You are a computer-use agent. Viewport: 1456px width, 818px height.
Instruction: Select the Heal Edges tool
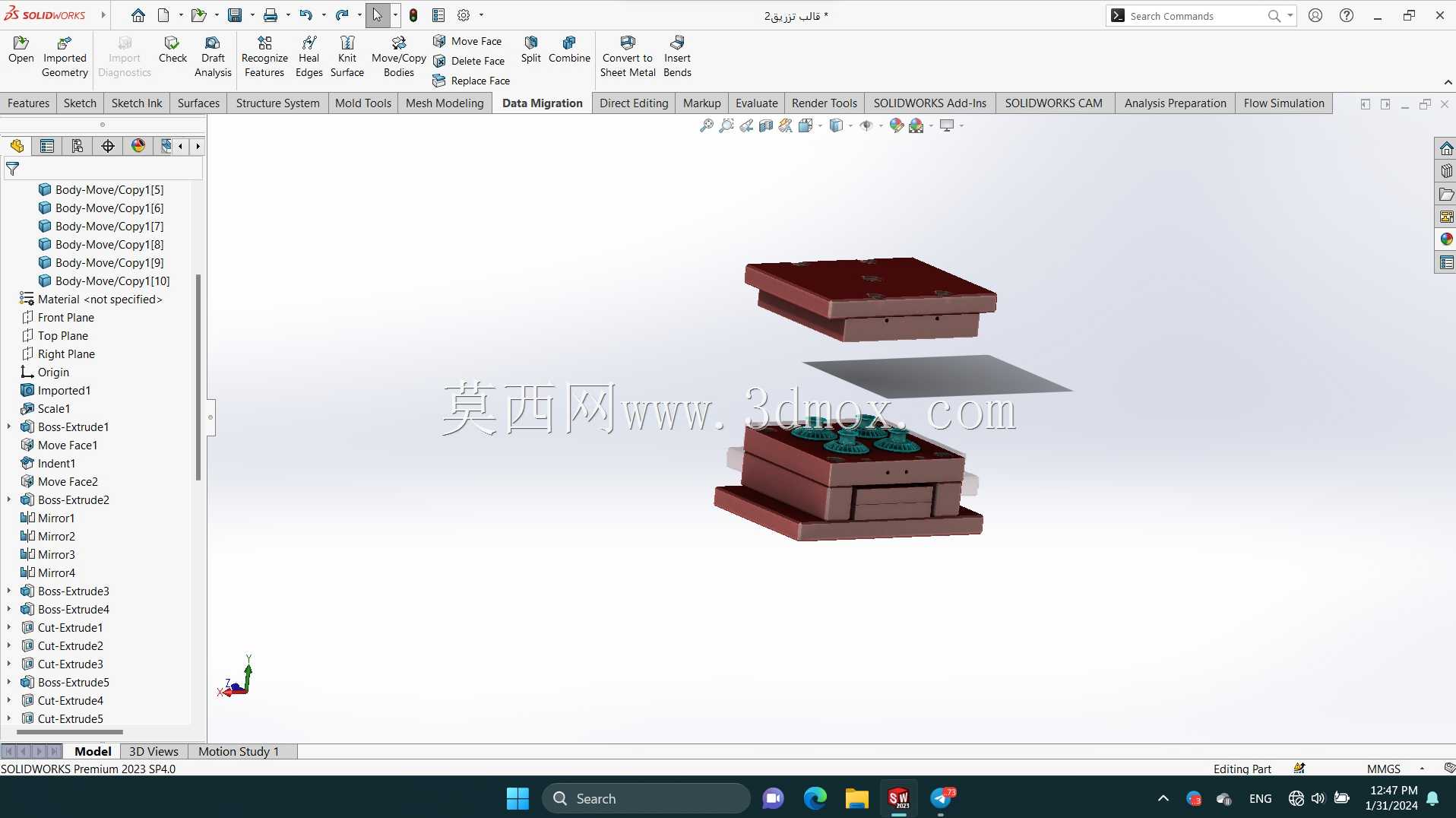coord(309,57)
